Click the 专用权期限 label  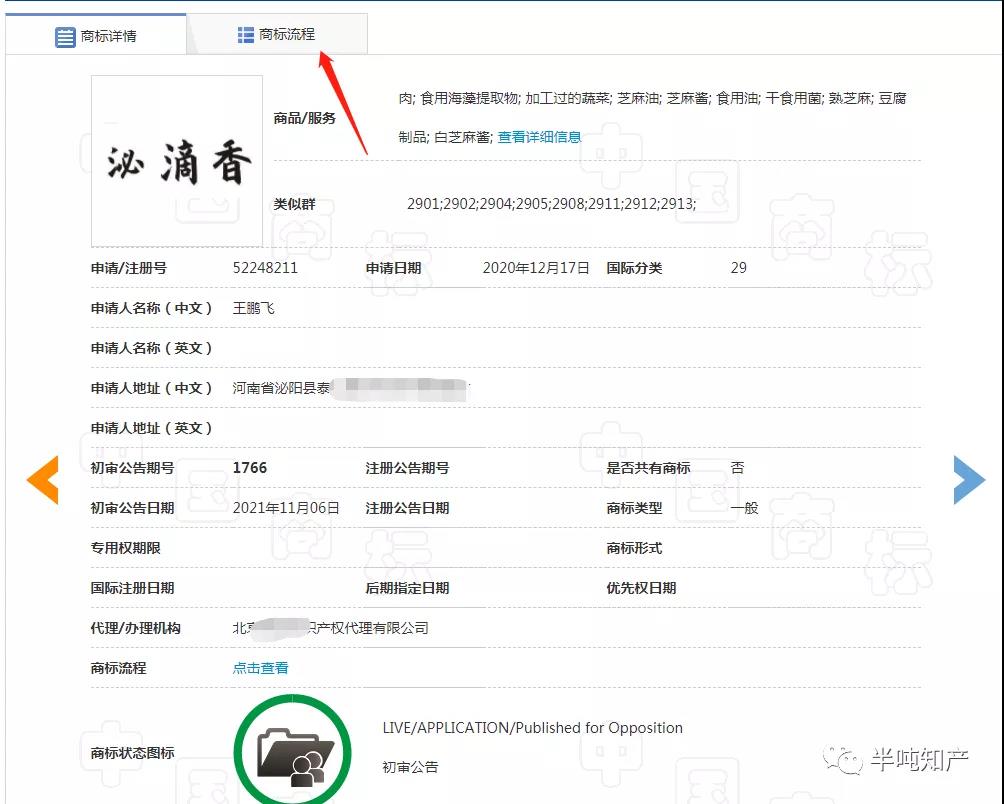pyautogui.click(x=126, y=548)
